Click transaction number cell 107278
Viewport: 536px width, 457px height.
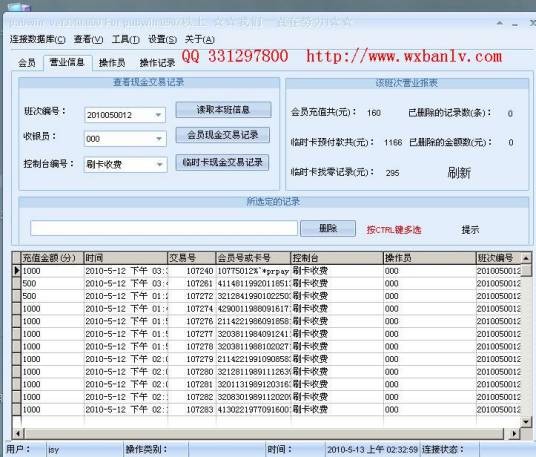point(192,347)
